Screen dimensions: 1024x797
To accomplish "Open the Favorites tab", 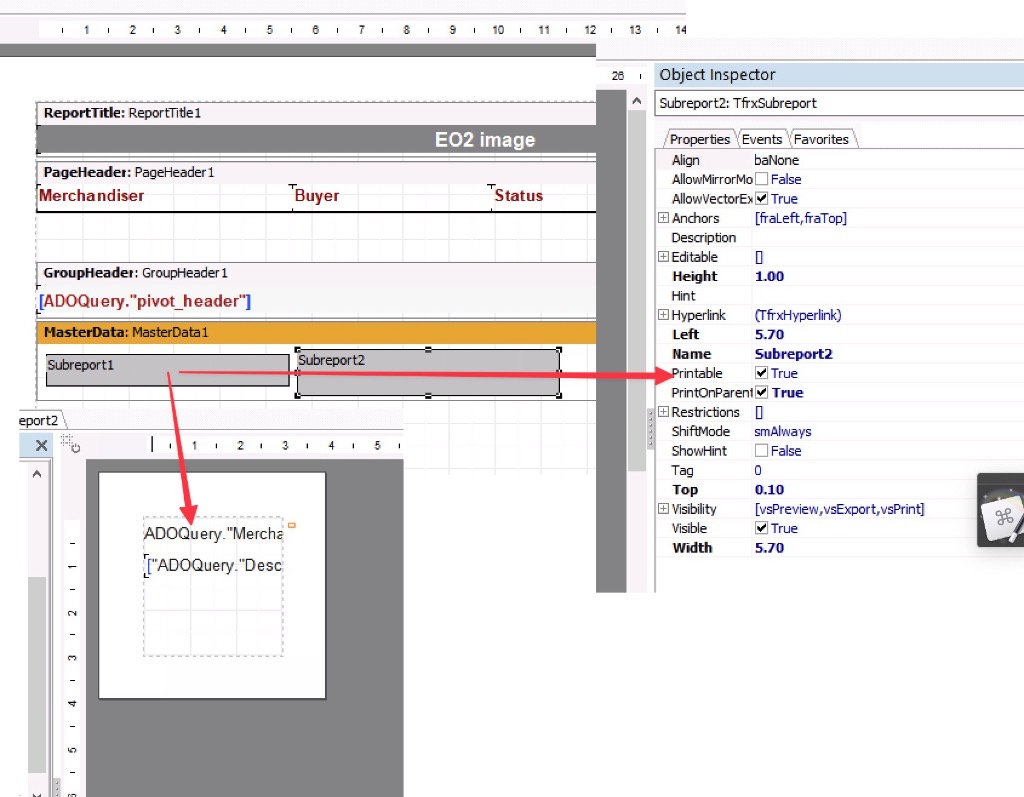I will (x=821, y=139).
